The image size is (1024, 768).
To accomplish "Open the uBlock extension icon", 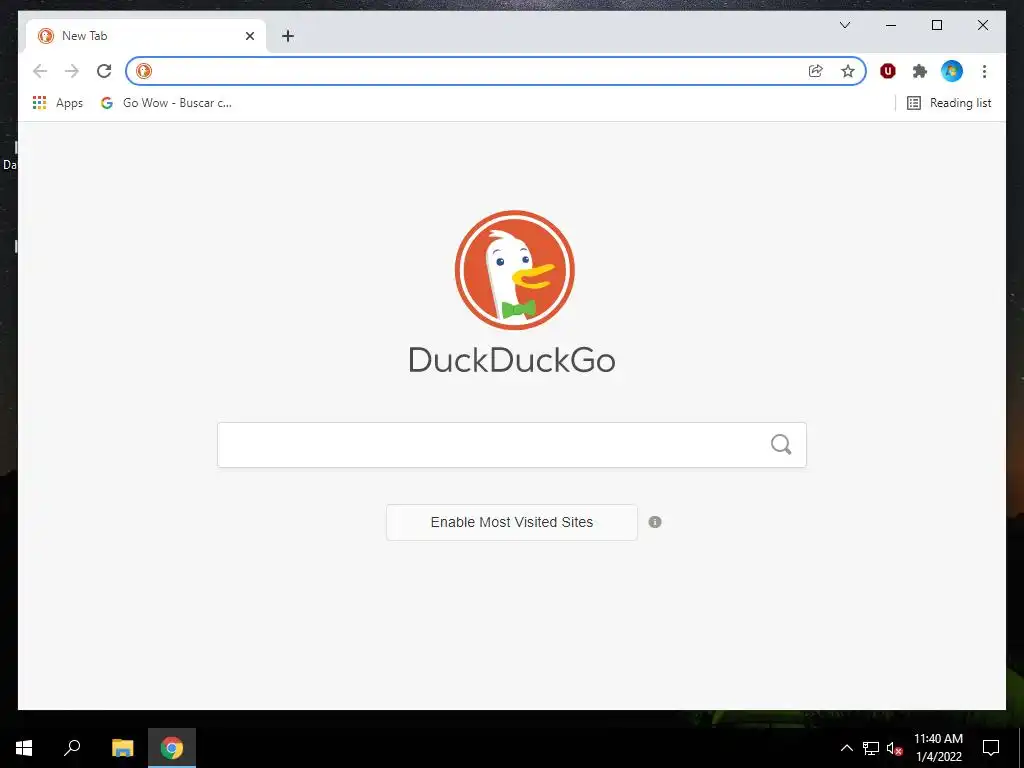I will point(888,71).
